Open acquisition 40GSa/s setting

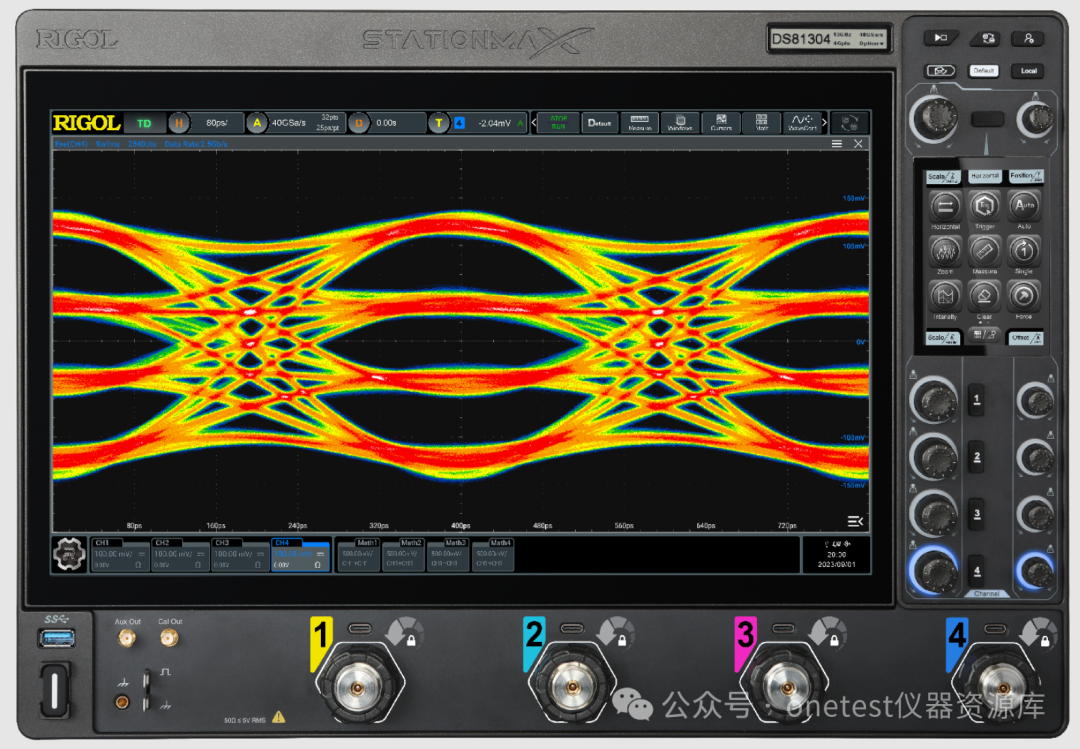[304, 123]
